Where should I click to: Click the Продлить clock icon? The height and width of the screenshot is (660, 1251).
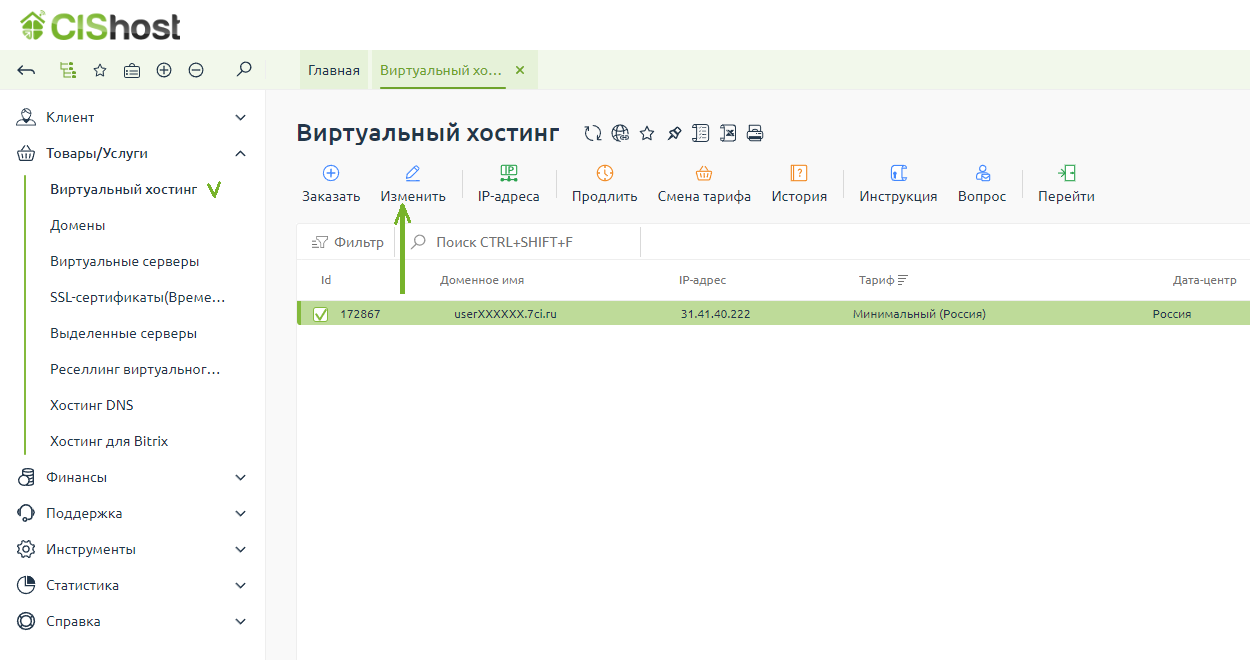pos(604,174)
